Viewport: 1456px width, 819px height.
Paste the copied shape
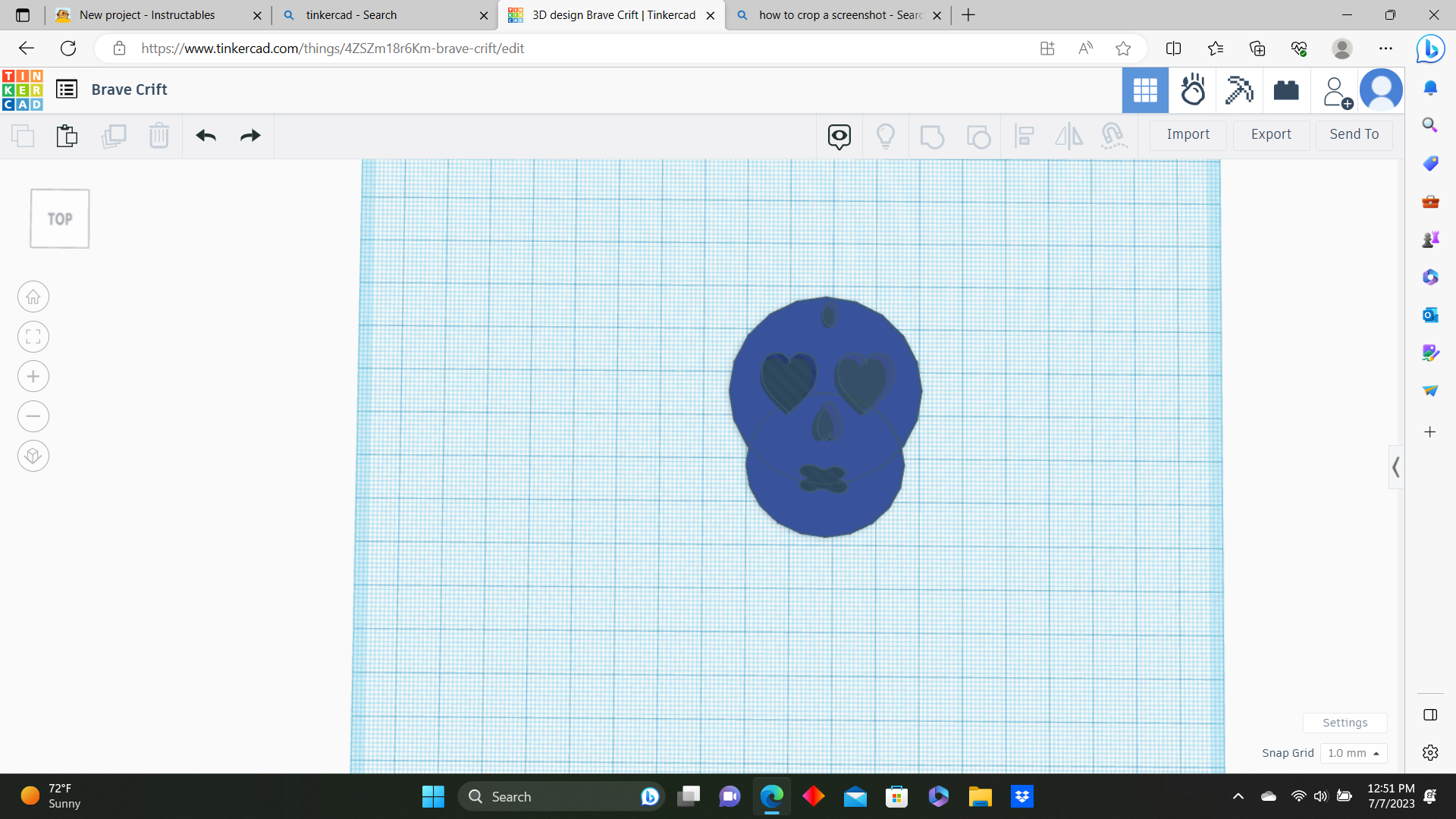coord(67,135)
